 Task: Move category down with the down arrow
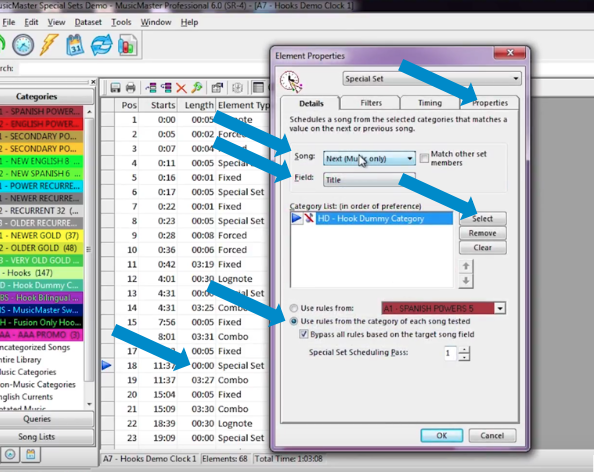pyautogui.click(x=466, y=281)
